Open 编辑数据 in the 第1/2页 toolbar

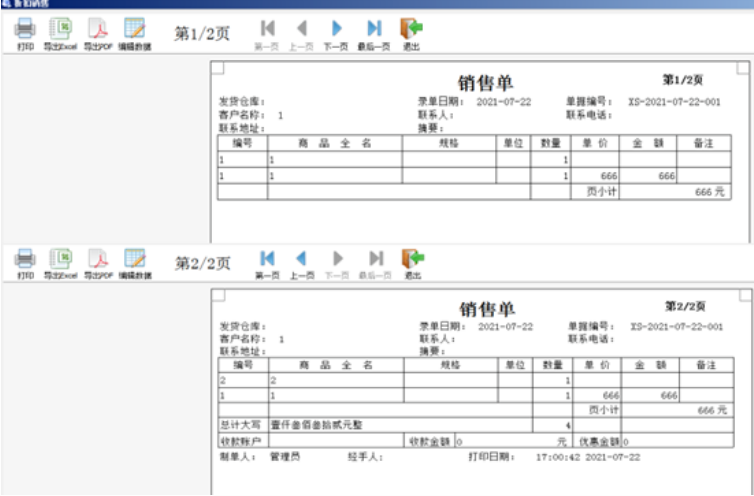pyautogui.click(x=132, y=30)
